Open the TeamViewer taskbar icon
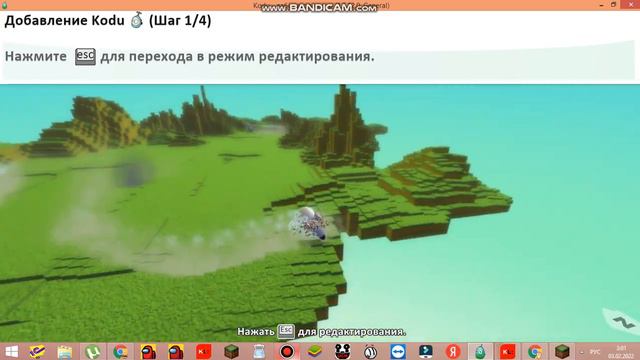Image resolution: width=640 pixels, height=360 pixels. pos(398,351)
